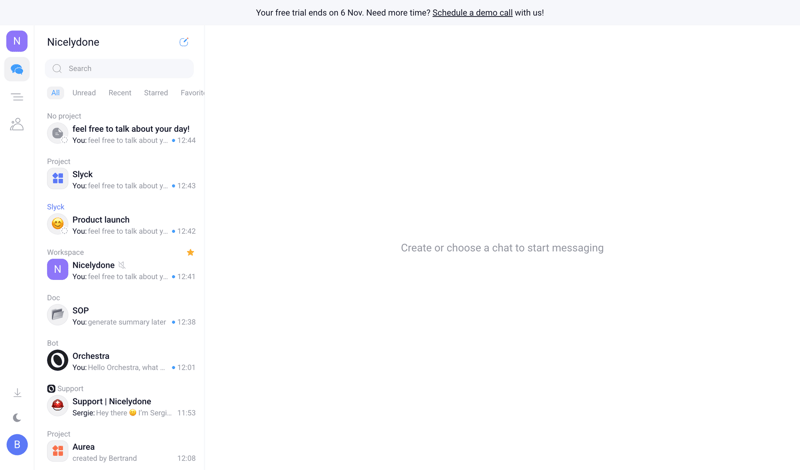Open the Orchestra bot chat
This screenshot has height=470, width=800.
(120, 361)
